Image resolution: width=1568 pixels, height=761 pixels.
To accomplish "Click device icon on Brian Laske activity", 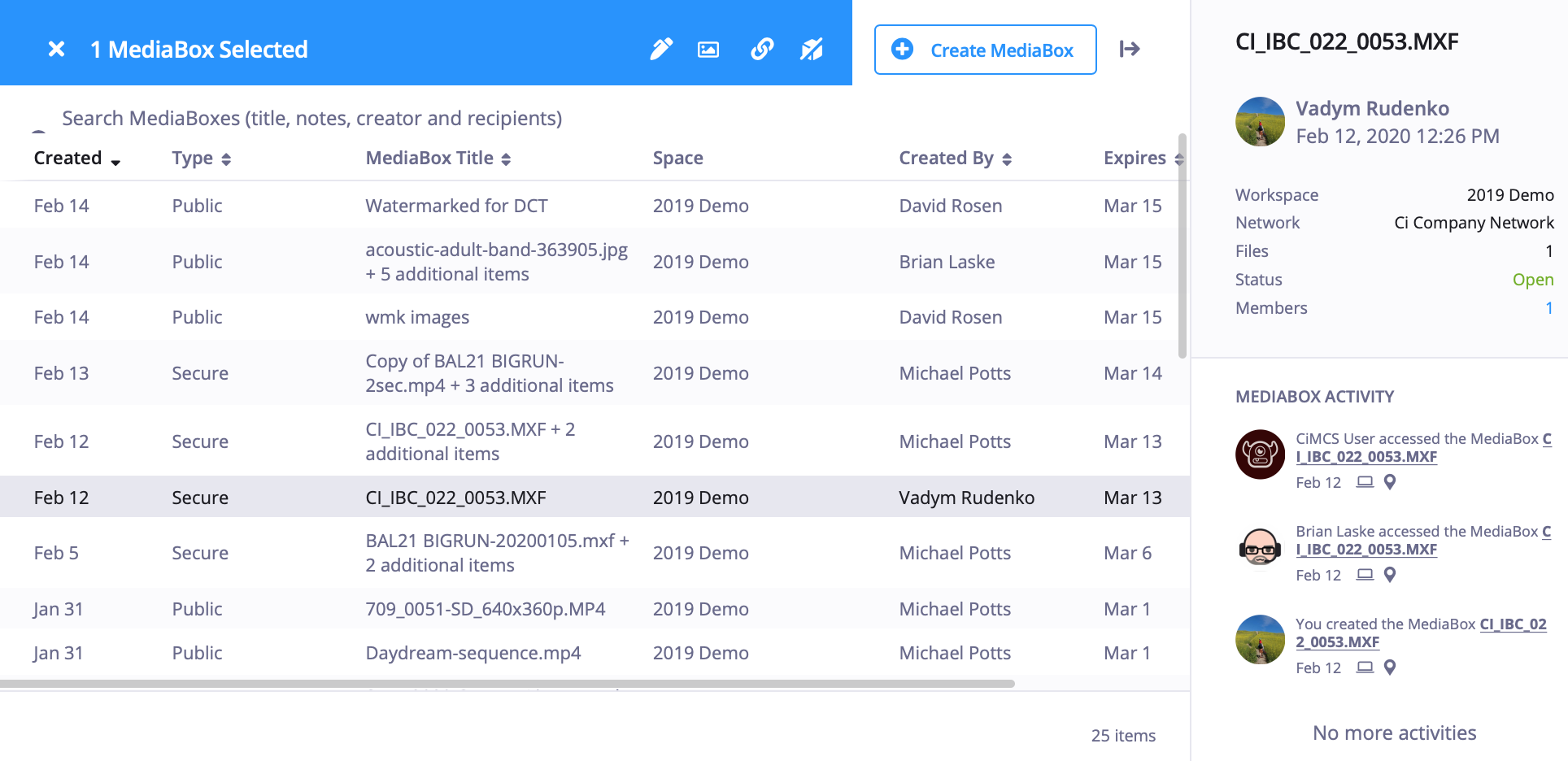I will (1365, 575).
